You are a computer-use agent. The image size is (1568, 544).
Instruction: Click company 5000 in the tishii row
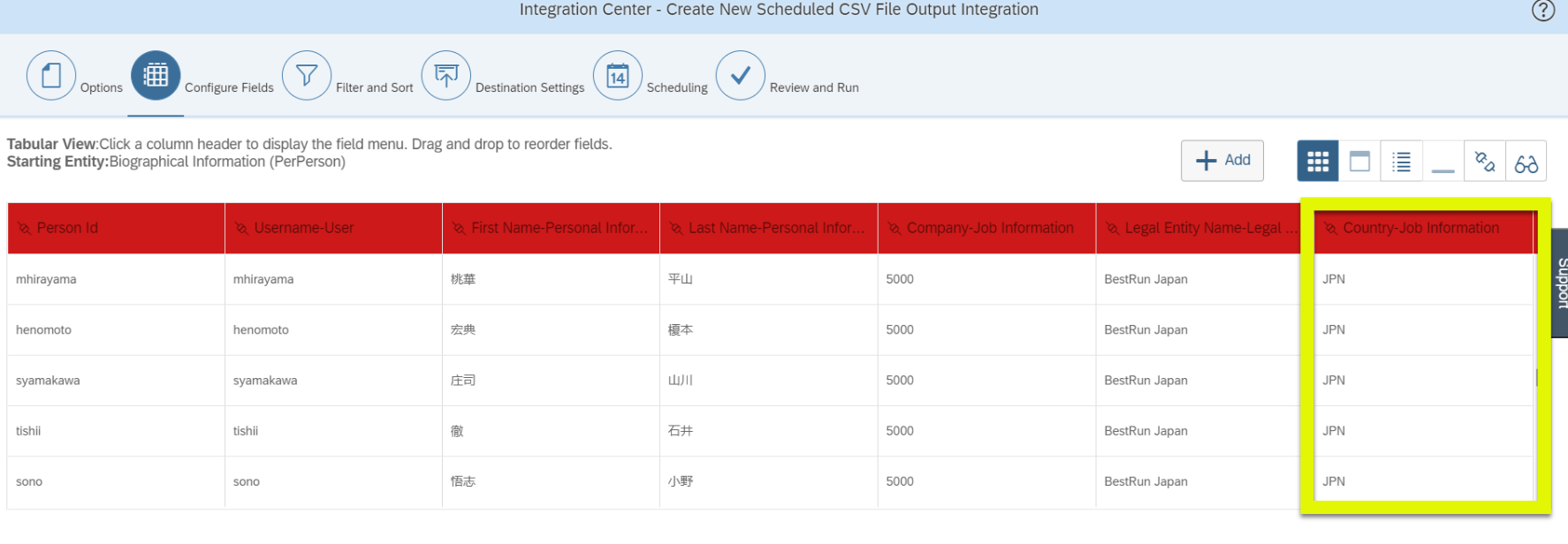(900, 431)
